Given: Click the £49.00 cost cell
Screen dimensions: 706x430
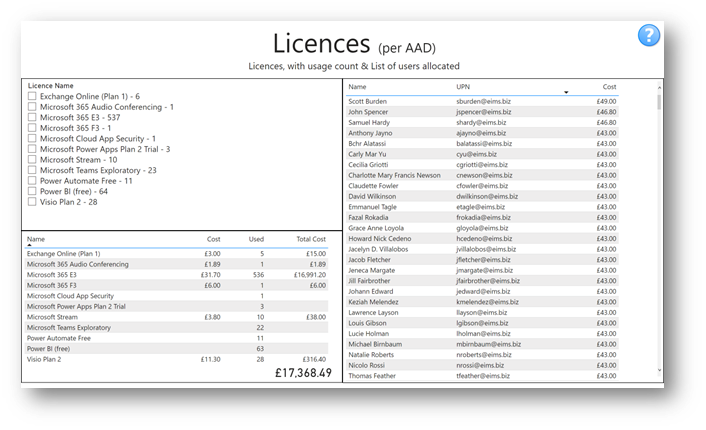Looking at the screenshot, I should (606, 101).
